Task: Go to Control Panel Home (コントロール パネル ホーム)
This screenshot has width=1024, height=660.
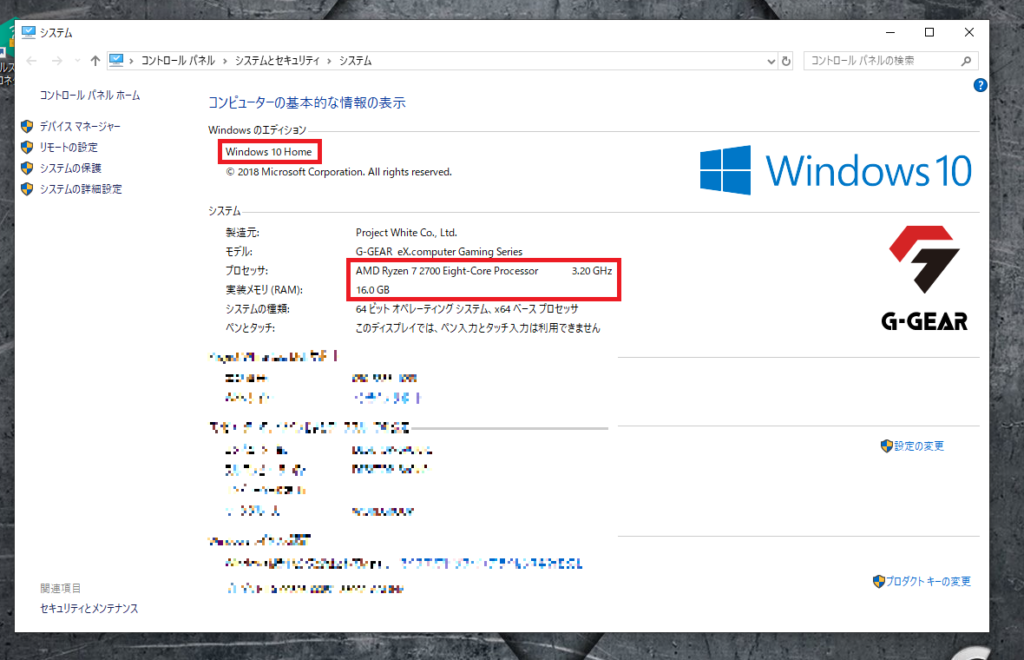Action: pos(89,95)
